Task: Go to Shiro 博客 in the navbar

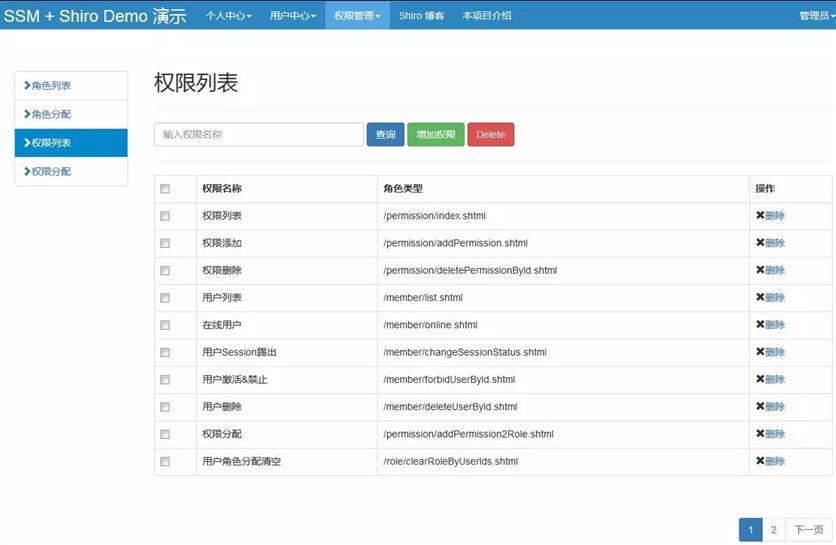Action: (x=421, y=16)
